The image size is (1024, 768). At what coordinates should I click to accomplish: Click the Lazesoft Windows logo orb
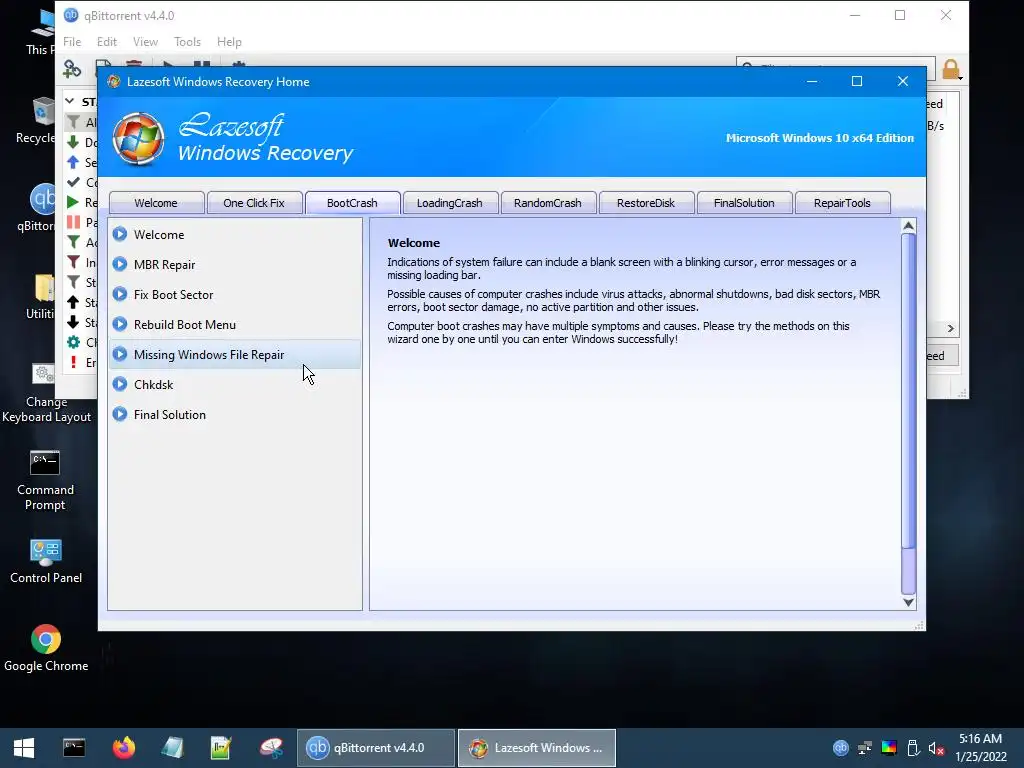tap(138, 138)
